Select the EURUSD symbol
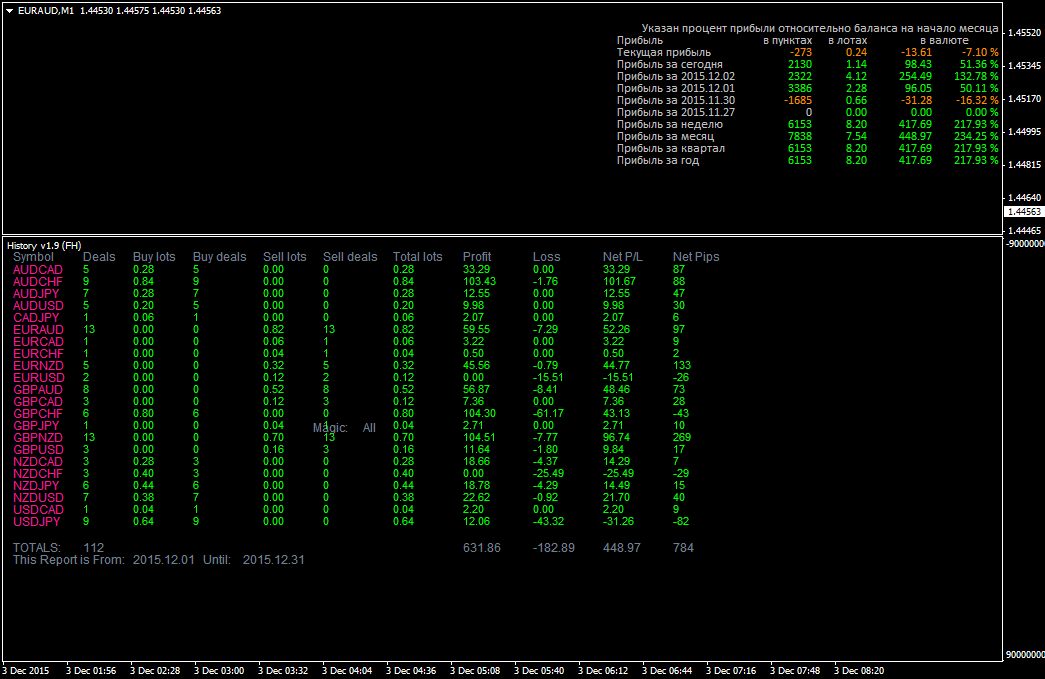 click(39, 378)
